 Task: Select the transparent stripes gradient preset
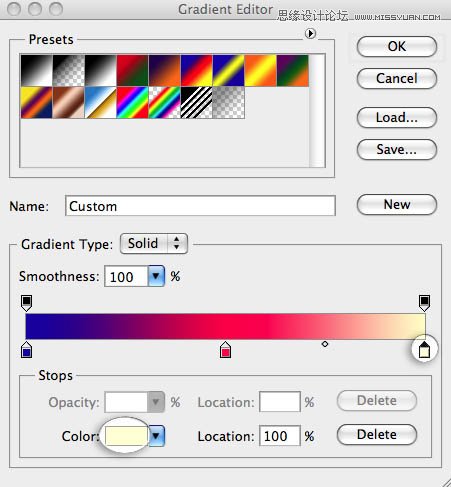pos(197,103)
